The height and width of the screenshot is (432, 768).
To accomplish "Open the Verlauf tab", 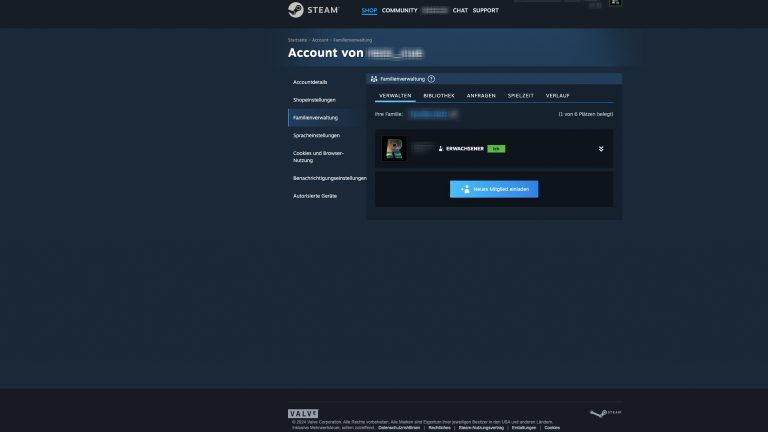I will point(558,95).
